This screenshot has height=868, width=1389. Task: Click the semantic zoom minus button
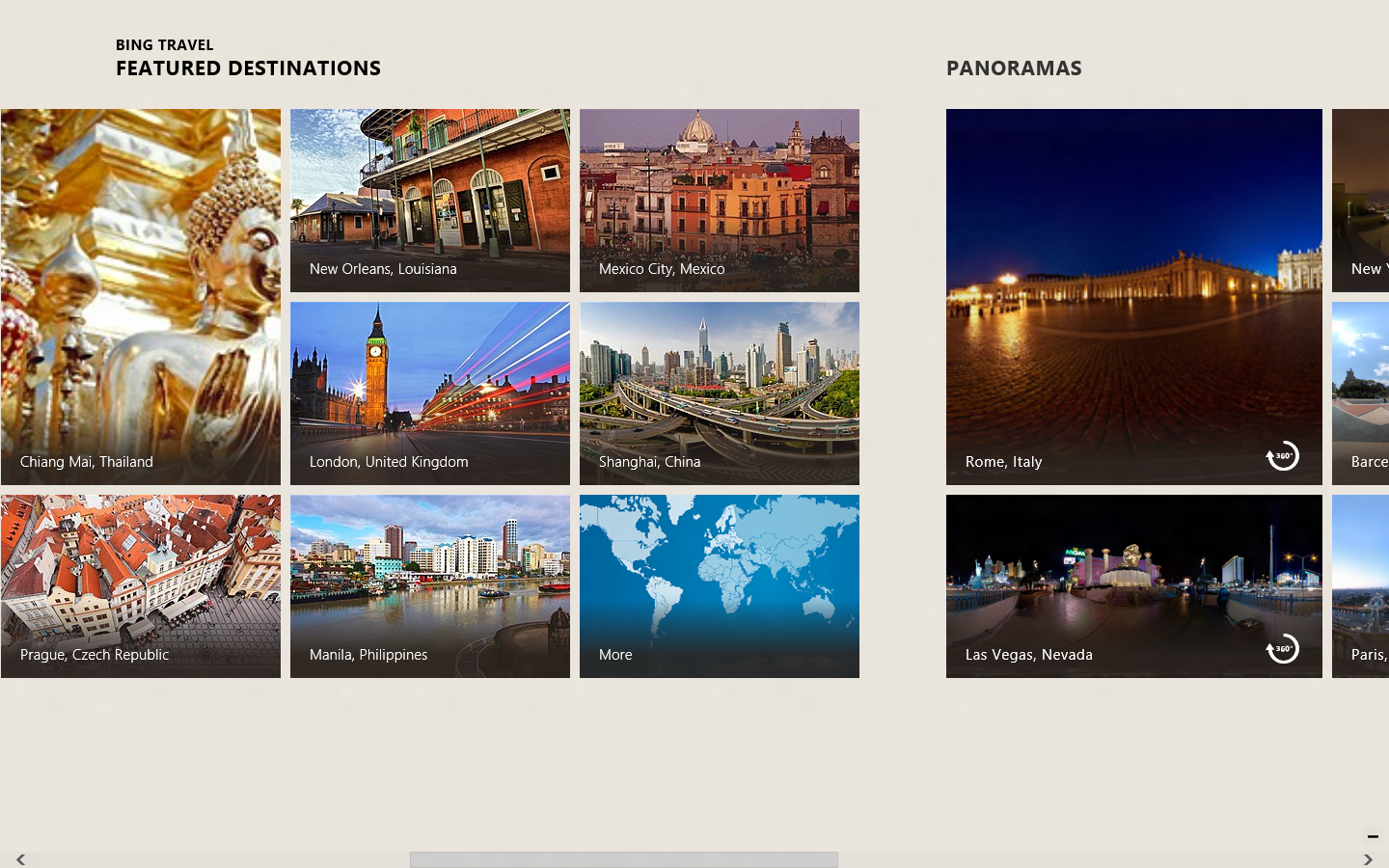pos(1372,836)
